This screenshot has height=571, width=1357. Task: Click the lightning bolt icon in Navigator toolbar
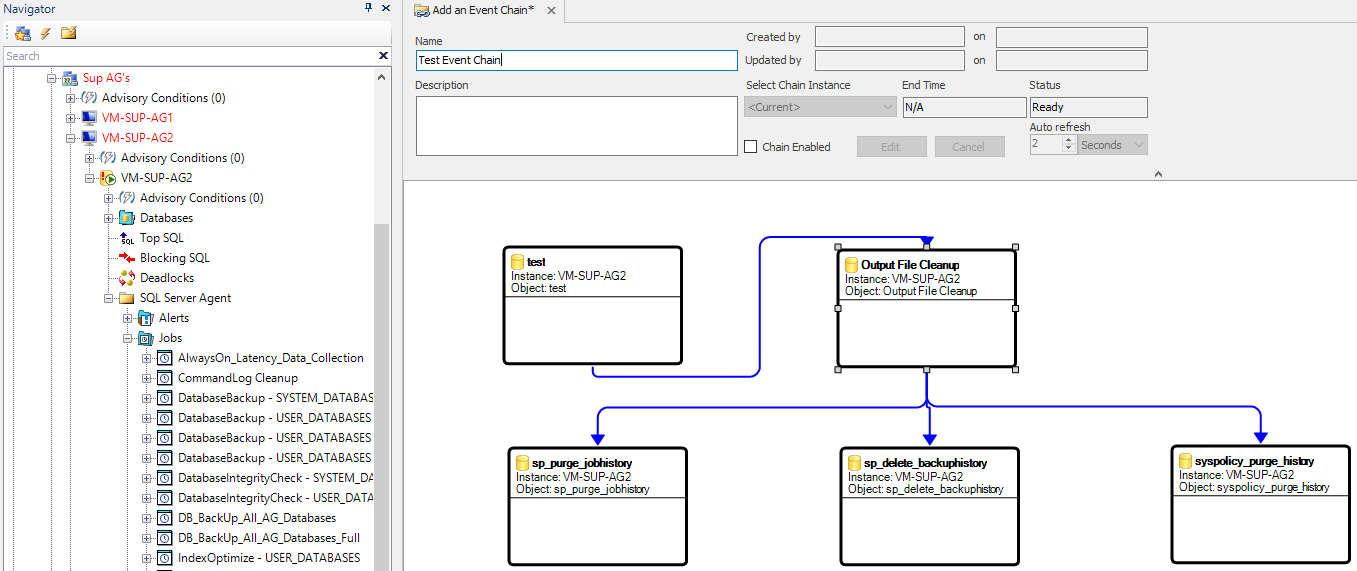pos(45,32)
